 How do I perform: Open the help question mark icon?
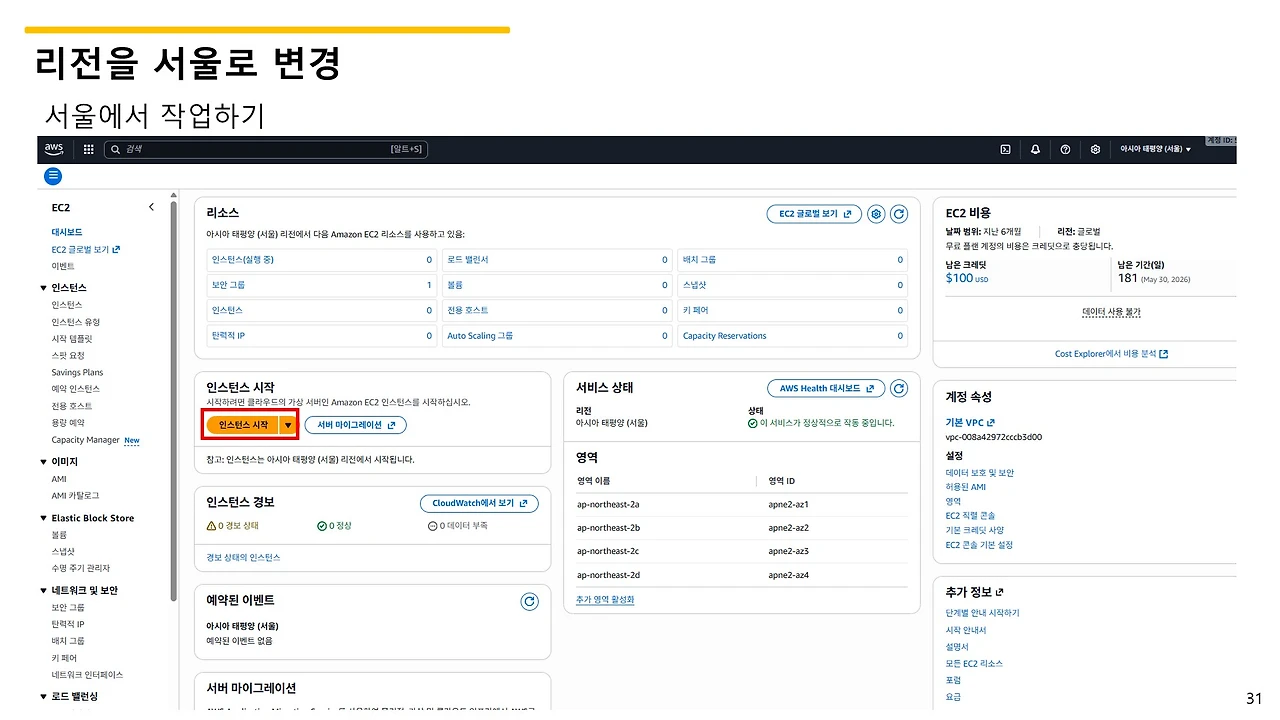[x=1065, y=149]
